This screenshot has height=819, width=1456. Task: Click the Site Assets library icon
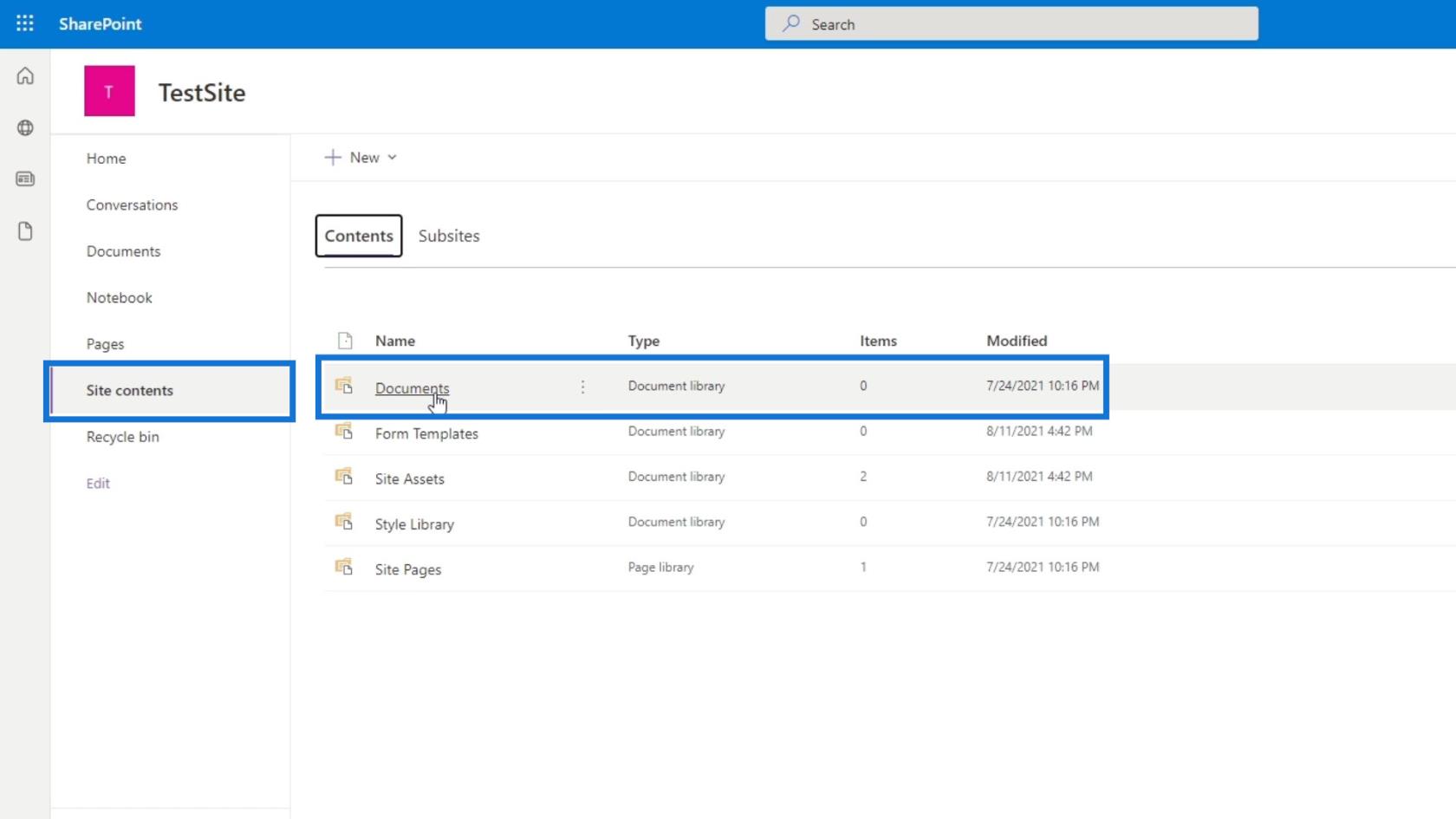pyautogui.click(x=344, y=476)
